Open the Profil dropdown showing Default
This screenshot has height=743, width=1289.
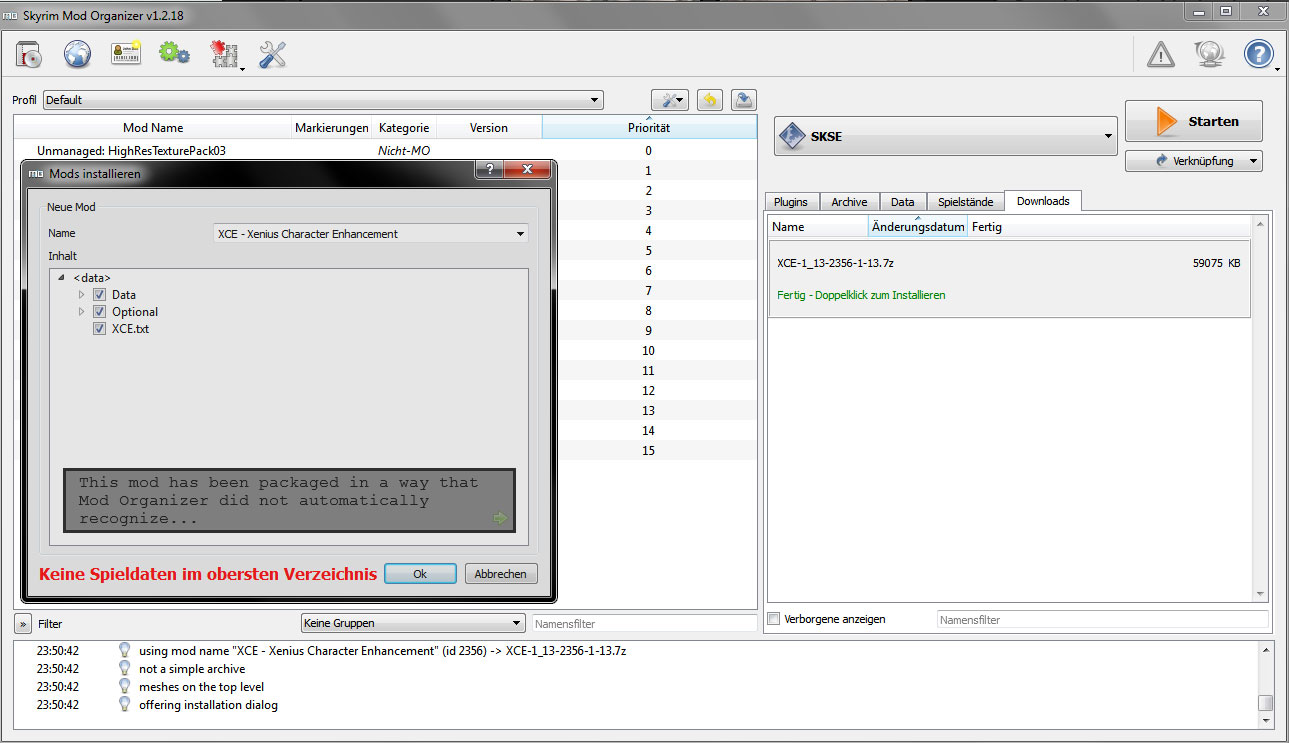tap(323, 100)
